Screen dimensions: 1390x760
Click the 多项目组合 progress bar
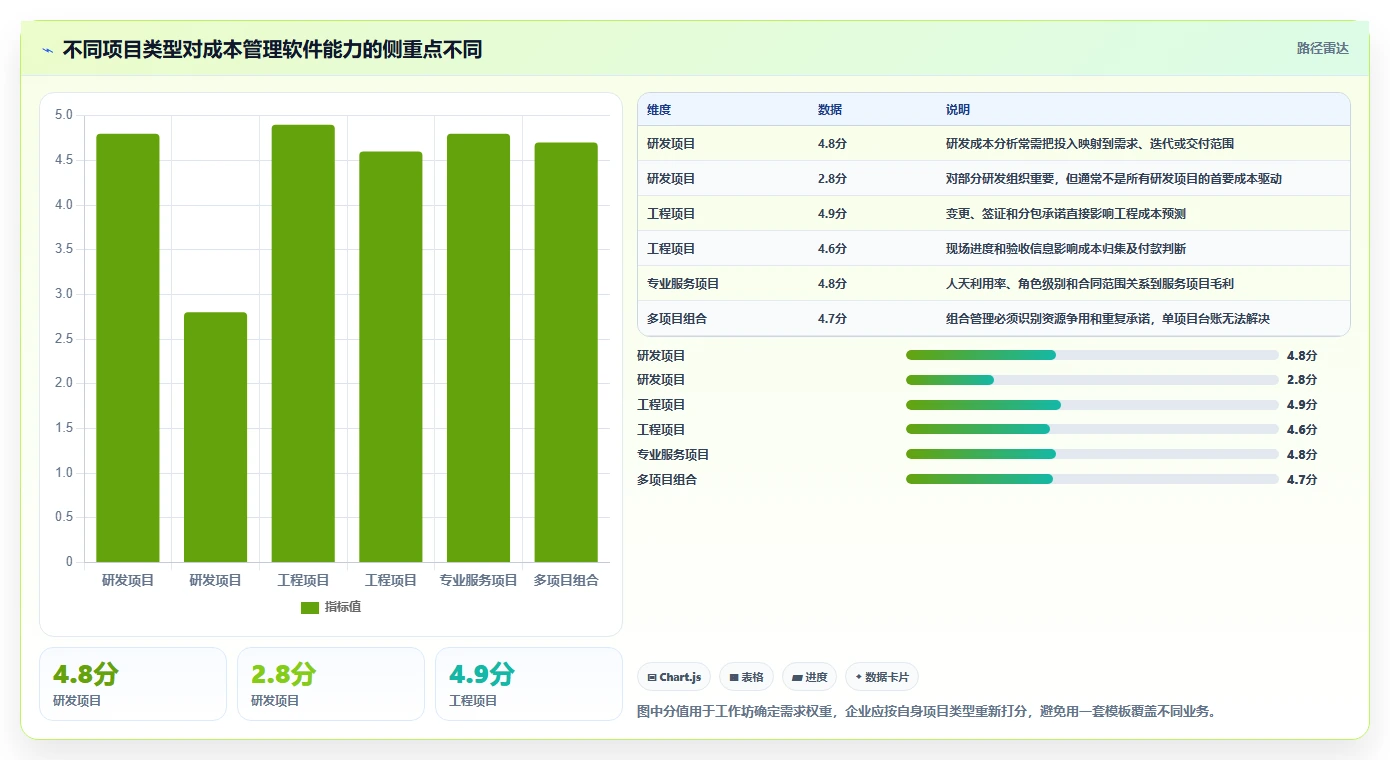pyautogui.click(x=1092, y=479)
